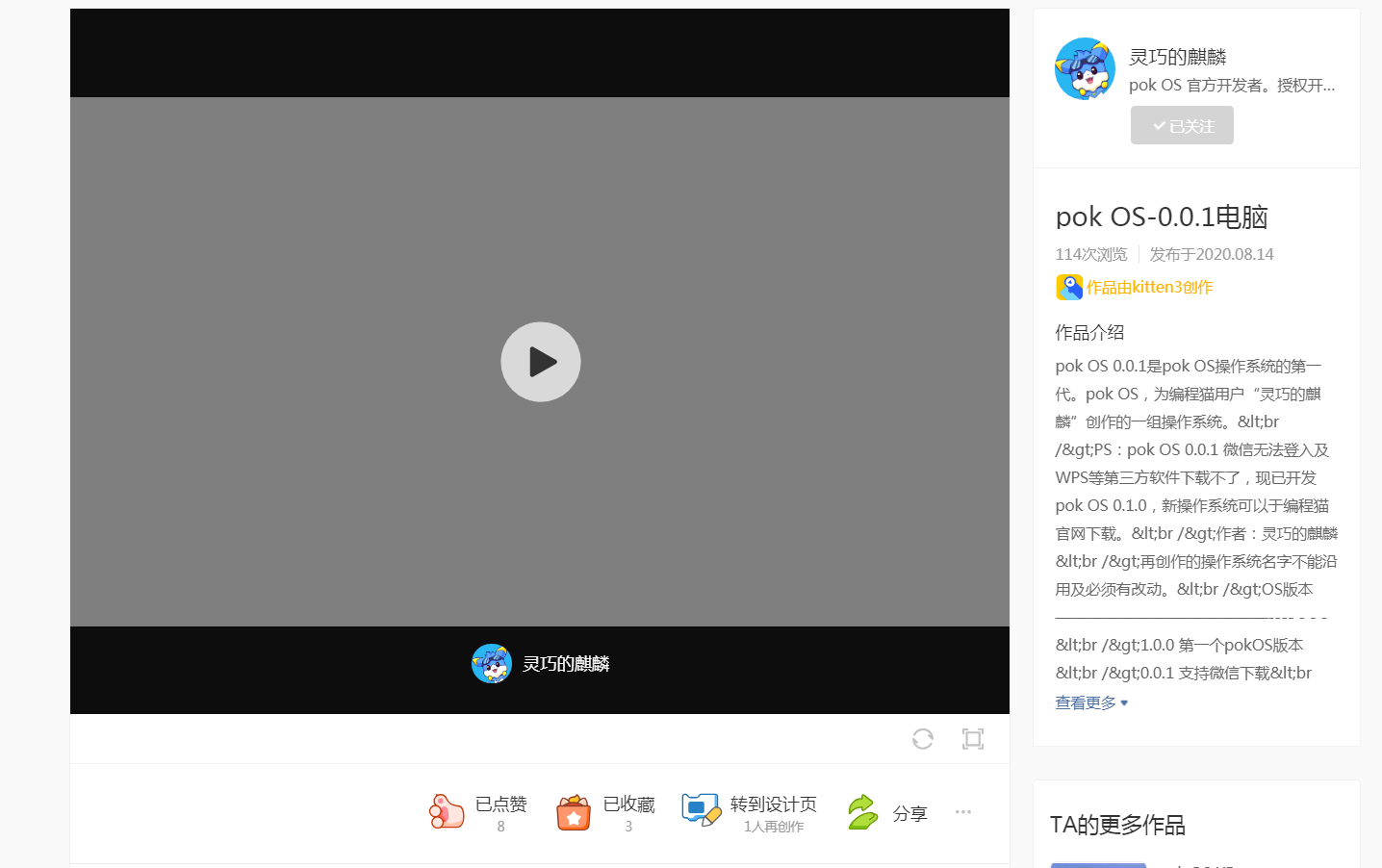The width and height of the screenshot is (1382, 868).
Task: Click 转到设计页 to remix project
Action: [774, 804]
